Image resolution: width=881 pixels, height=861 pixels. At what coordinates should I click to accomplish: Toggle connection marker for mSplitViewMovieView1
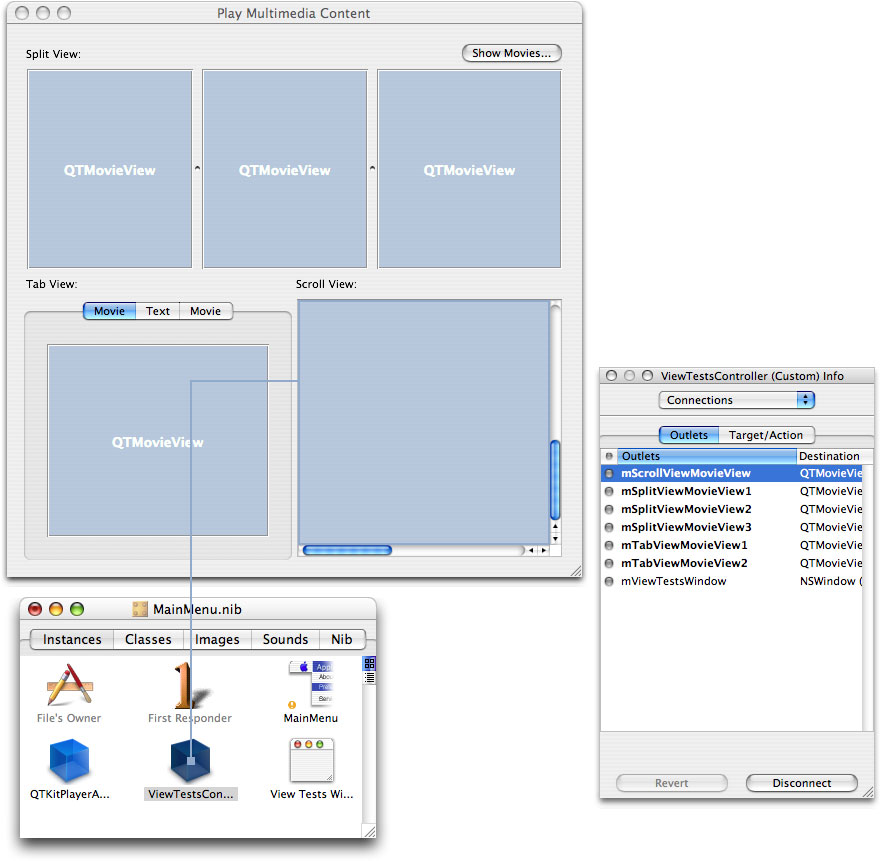click(610, 491)
